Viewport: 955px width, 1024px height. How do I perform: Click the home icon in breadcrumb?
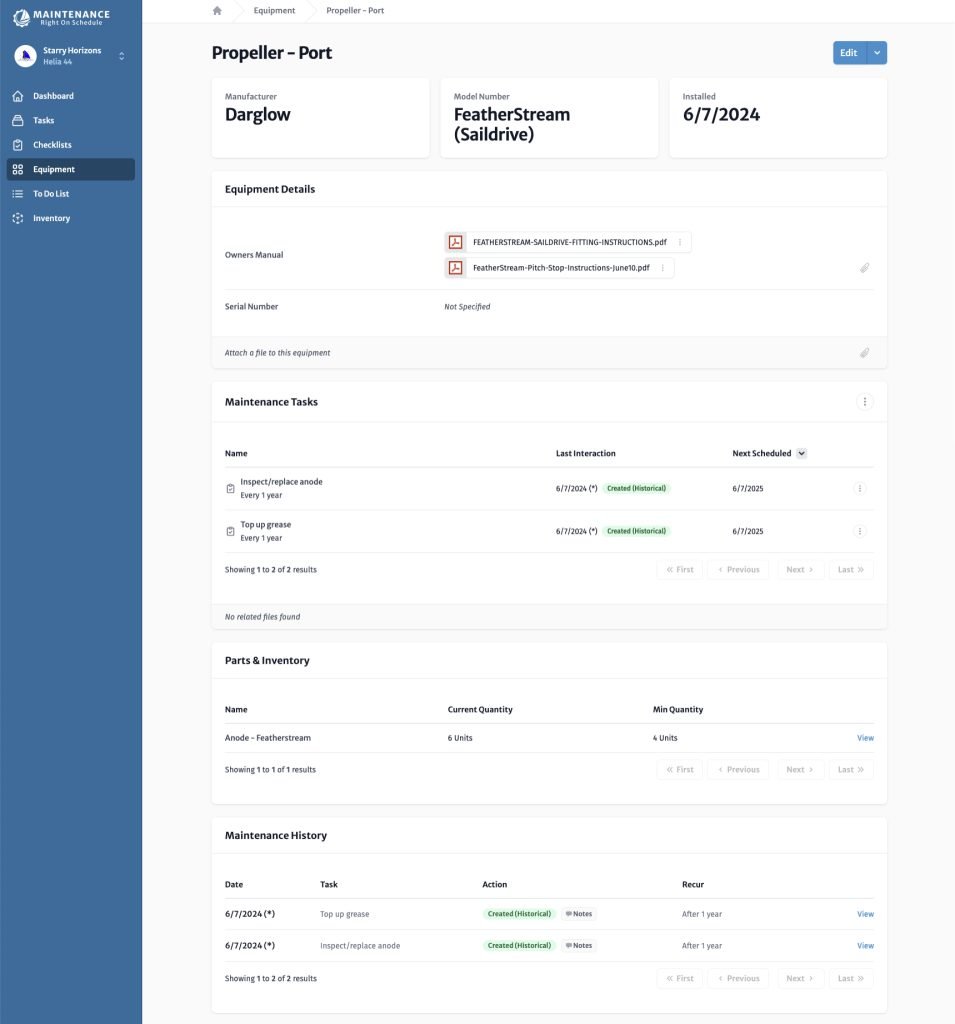(218, 10)
